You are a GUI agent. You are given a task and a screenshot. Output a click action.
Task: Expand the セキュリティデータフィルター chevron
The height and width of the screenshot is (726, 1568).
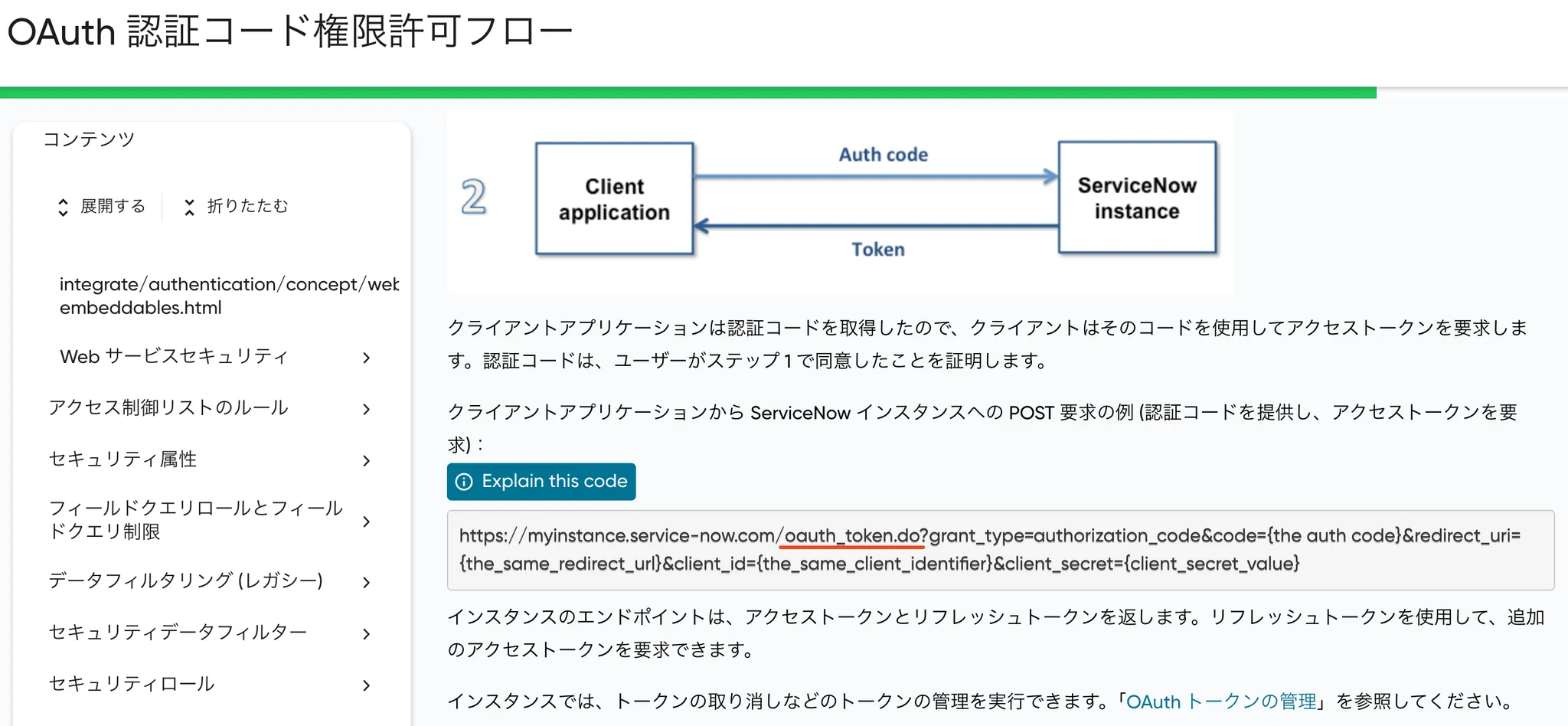367,633
